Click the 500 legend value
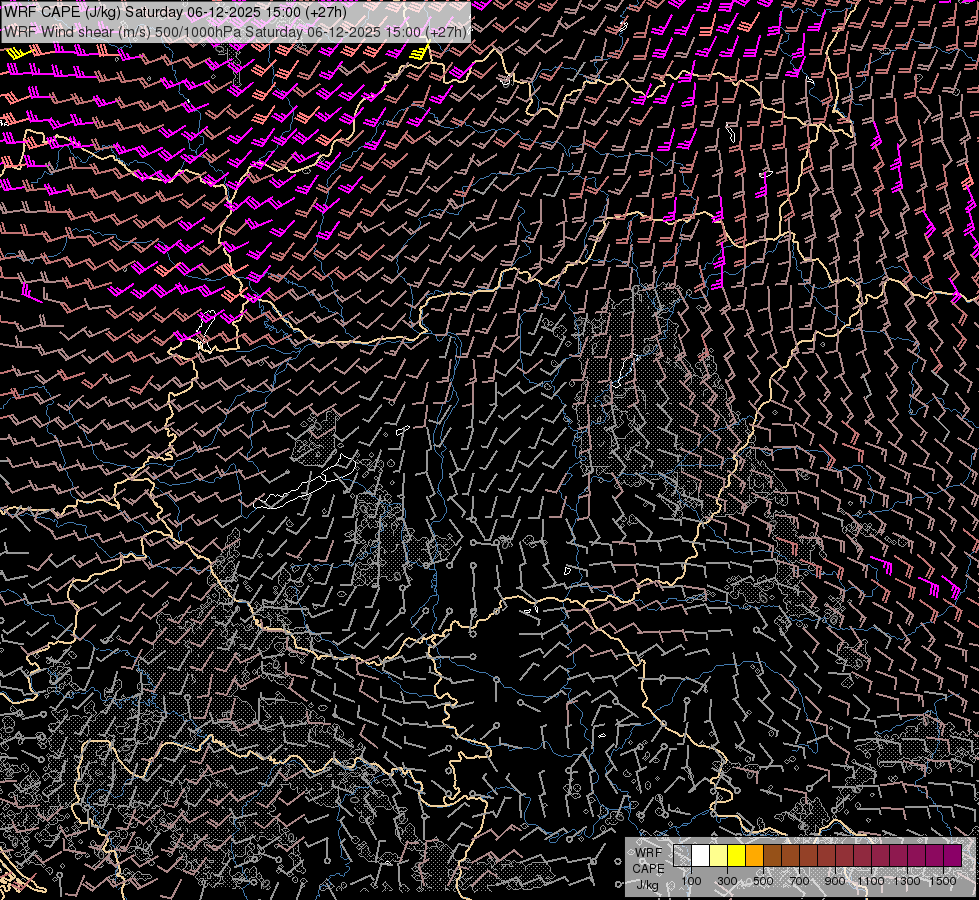The image size is (979, 900). tap(764, 881)
